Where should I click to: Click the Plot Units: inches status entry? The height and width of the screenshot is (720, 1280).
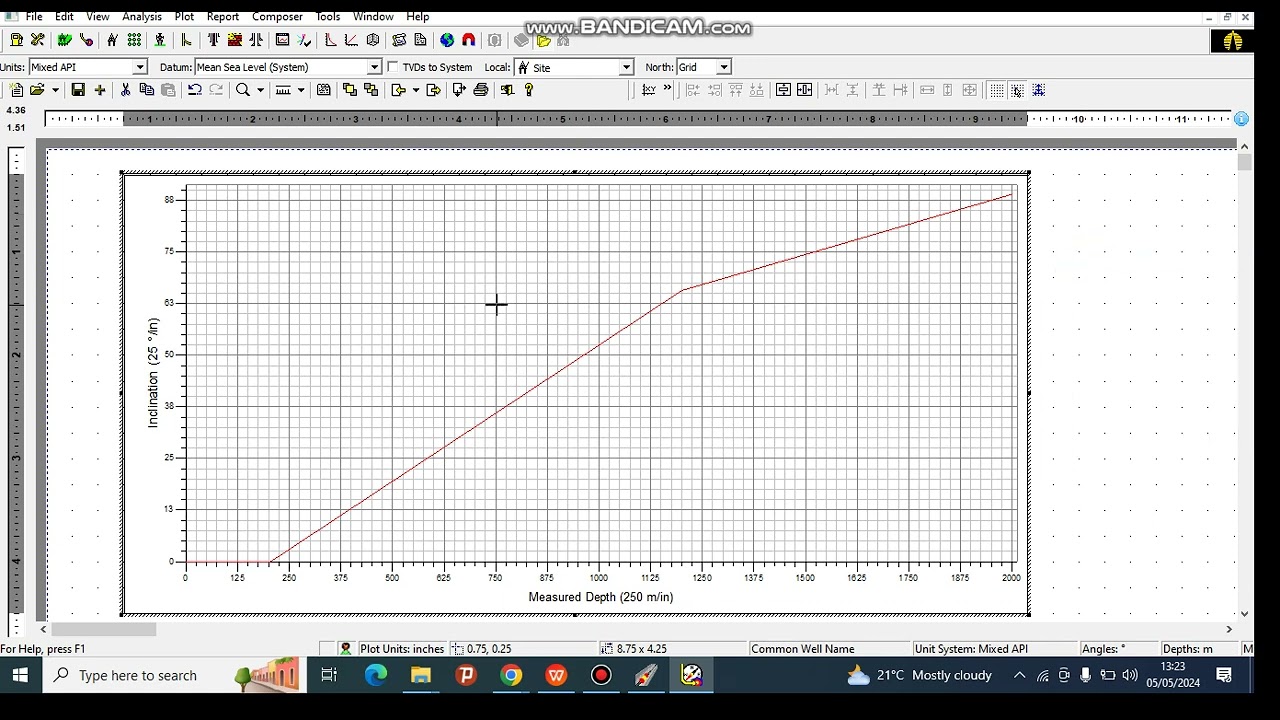[402, 649]
